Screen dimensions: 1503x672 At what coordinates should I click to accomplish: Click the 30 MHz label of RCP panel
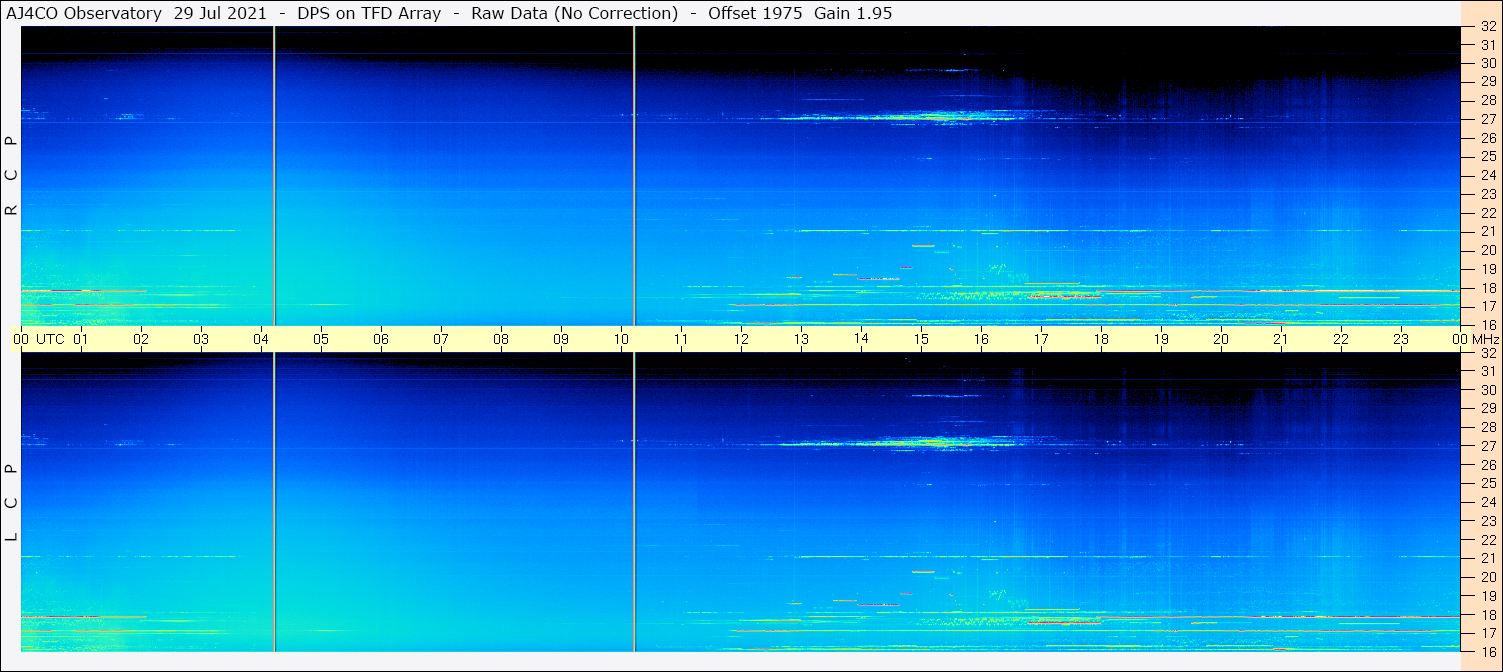[1487, 63]
